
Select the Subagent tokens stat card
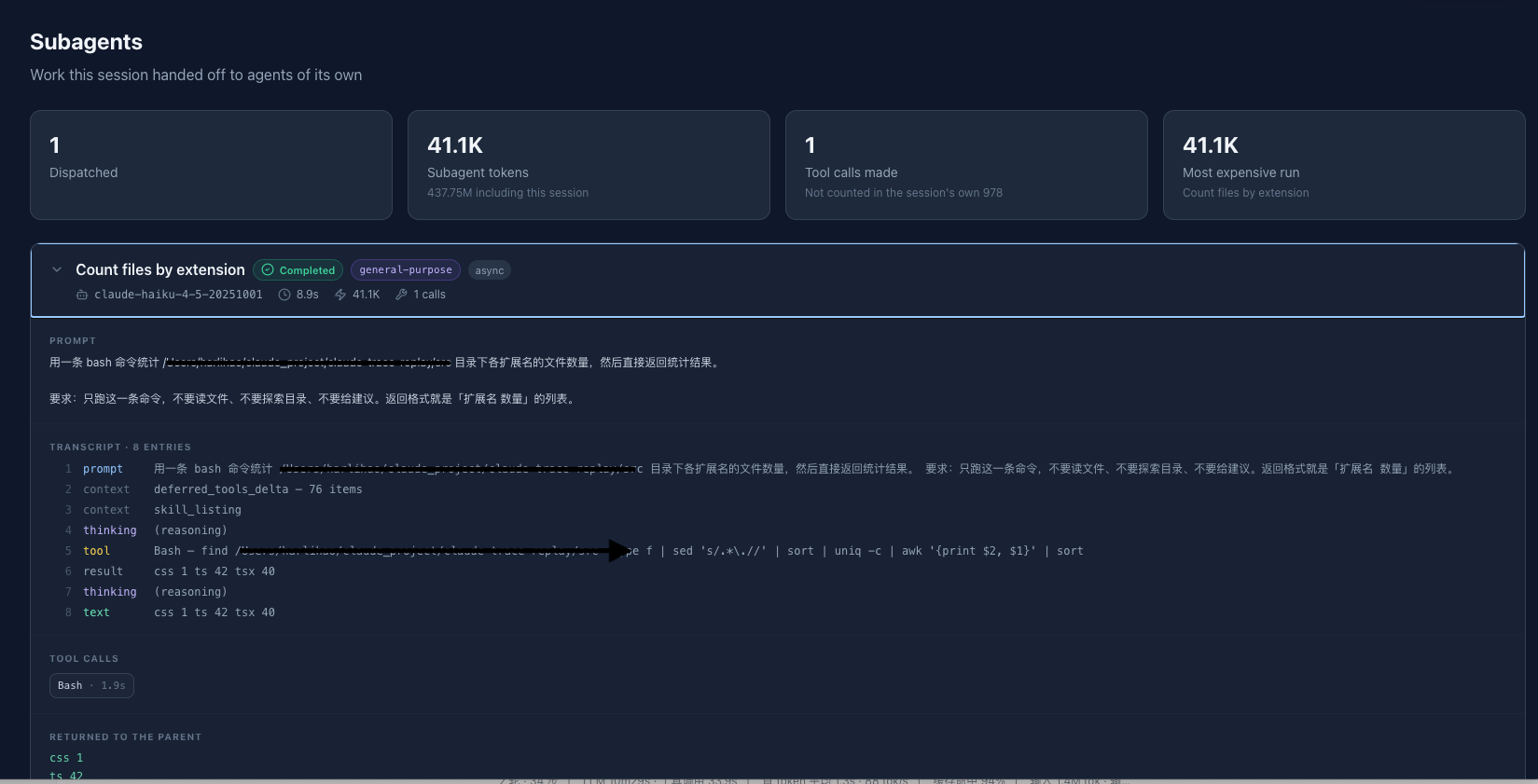(x=589, y=165)
